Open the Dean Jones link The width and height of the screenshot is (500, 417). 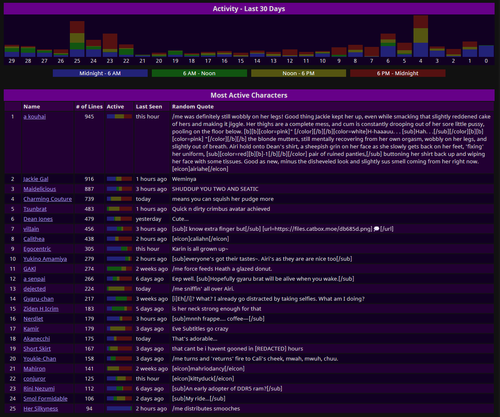[x=38, y=219]
